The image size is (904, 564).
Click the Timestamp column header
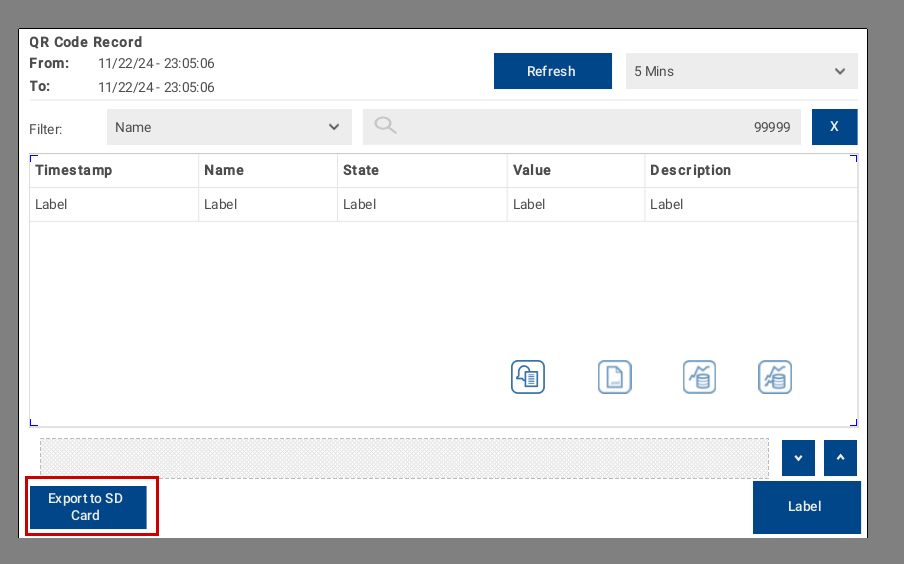114,171
